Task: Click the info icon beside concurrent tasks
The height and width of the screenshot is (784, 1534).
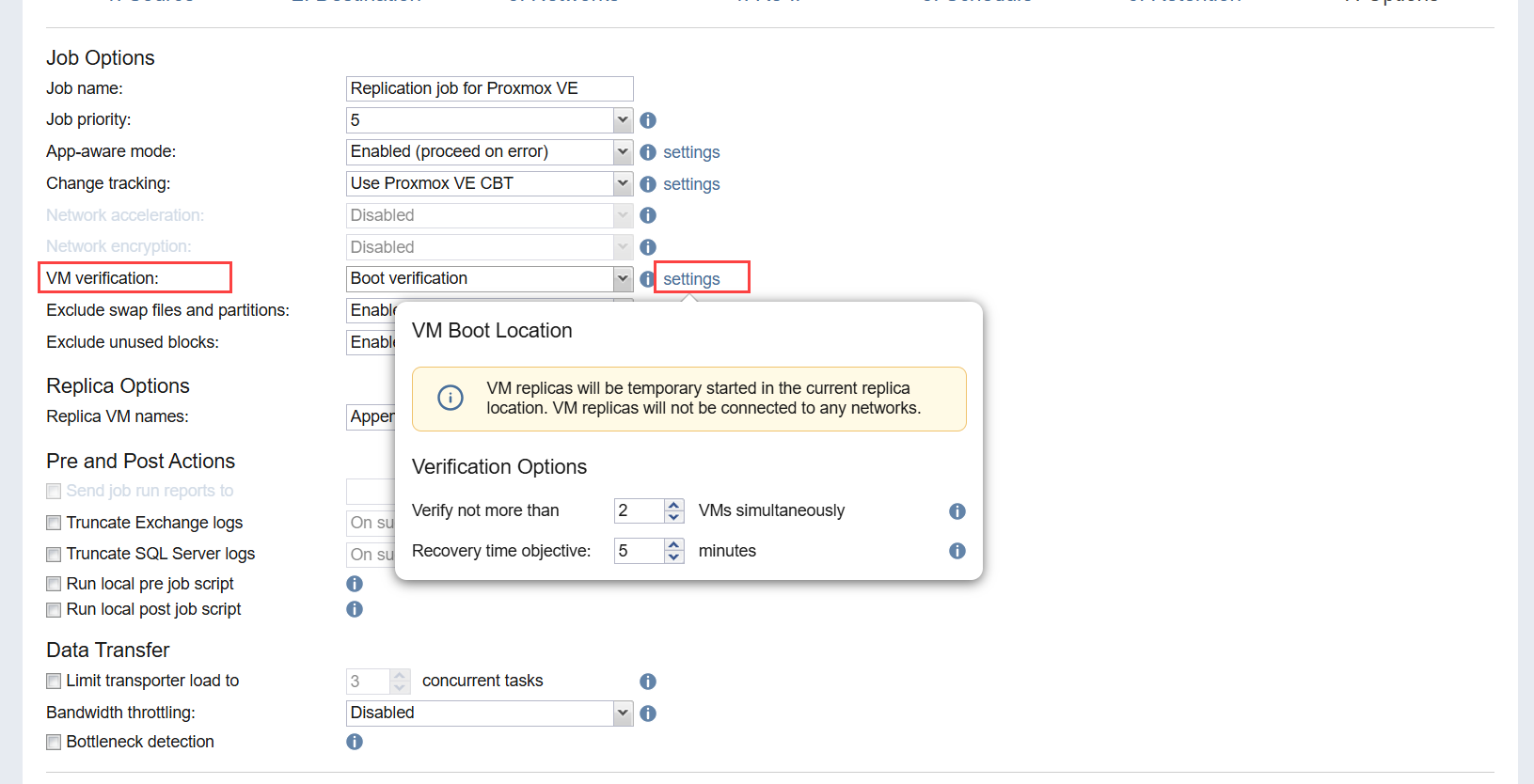Action: coord(648,682)
